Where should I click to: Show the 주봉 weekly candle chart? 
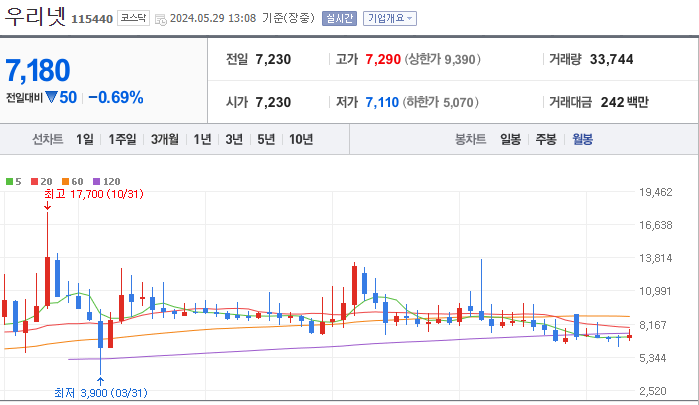click(546, 139)
